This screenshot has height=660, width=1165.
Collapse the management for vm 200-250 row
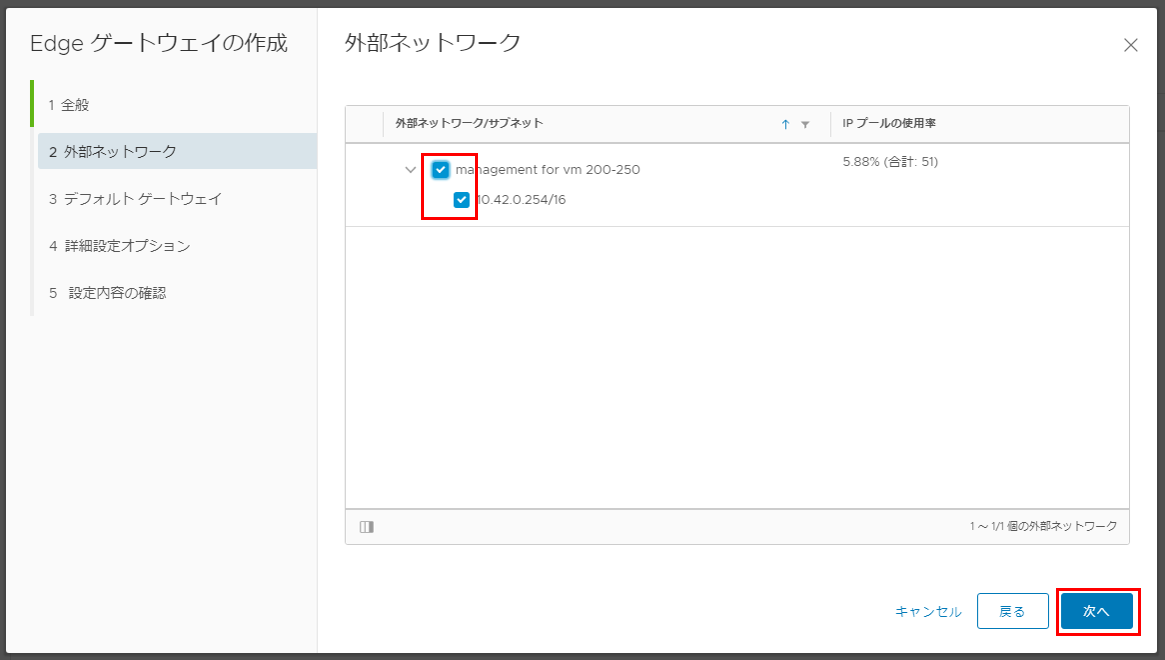tap(410, 169)
